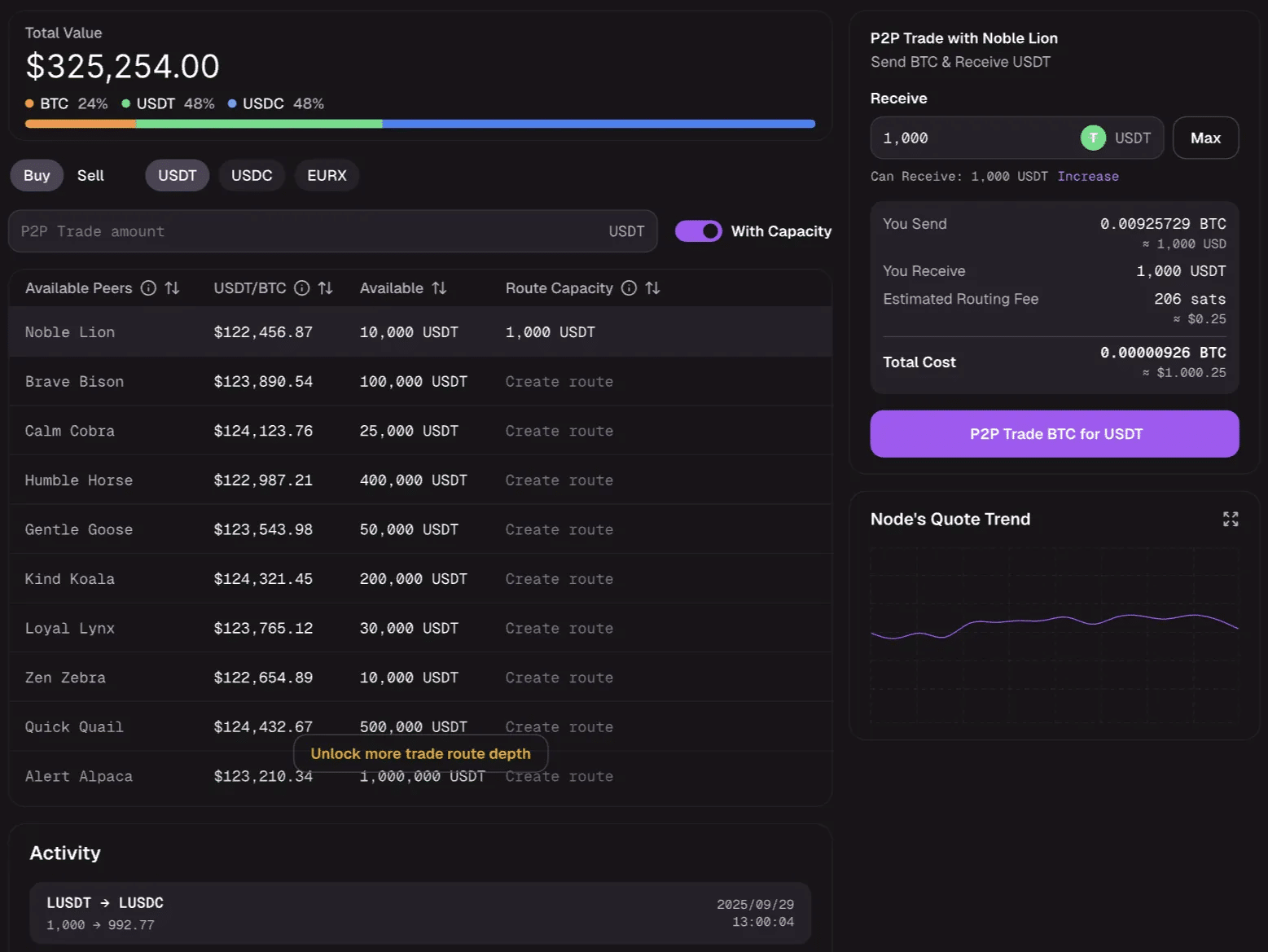The width and height of the screenshot is (1268, 952).
Task: Click the Route Capacity info icon
Action: click(628, 287)
